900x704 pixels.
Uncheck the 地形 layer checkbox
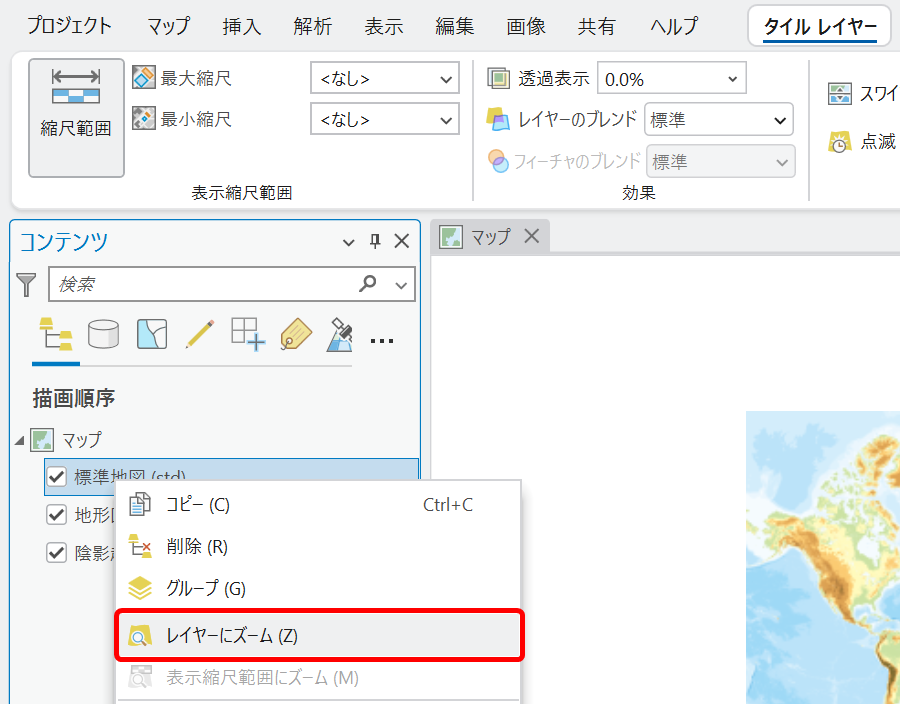(x=57, y=515)
